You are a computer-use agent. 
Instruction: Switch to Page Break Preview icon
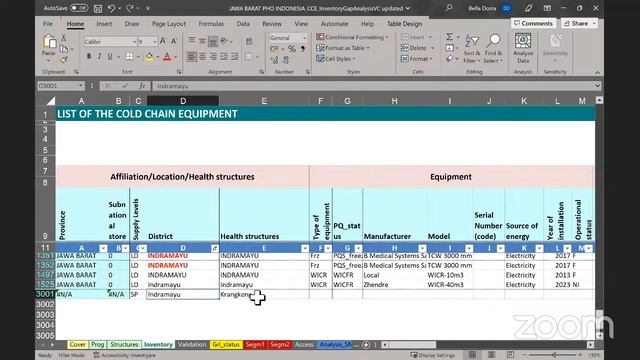(x=510, y=355)
